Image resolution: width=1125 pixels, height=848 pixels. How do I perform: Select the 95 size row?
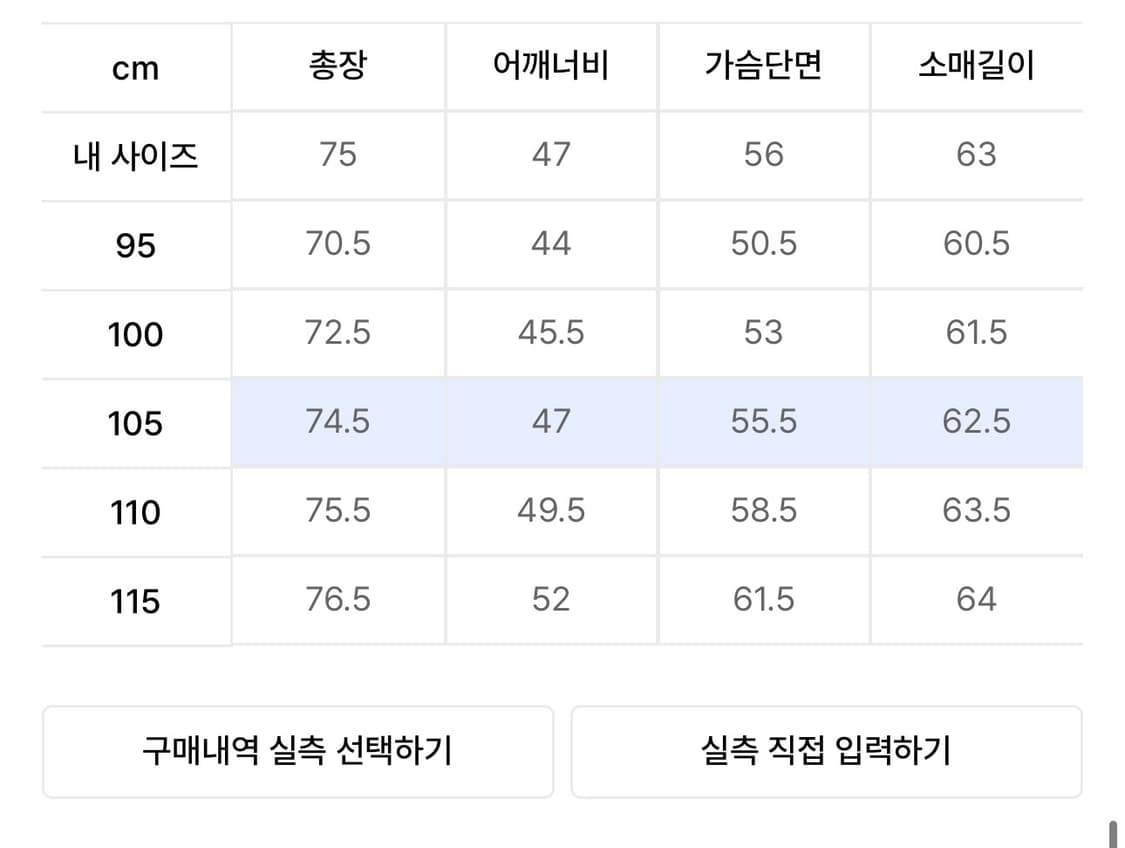click(136, 245)
